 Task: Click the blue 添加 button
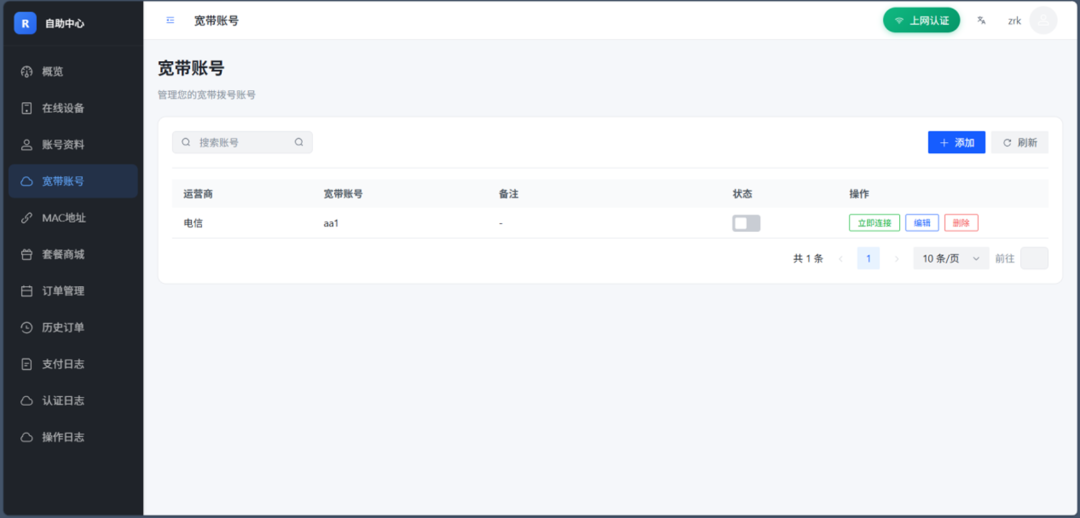[x=957, y=142]
